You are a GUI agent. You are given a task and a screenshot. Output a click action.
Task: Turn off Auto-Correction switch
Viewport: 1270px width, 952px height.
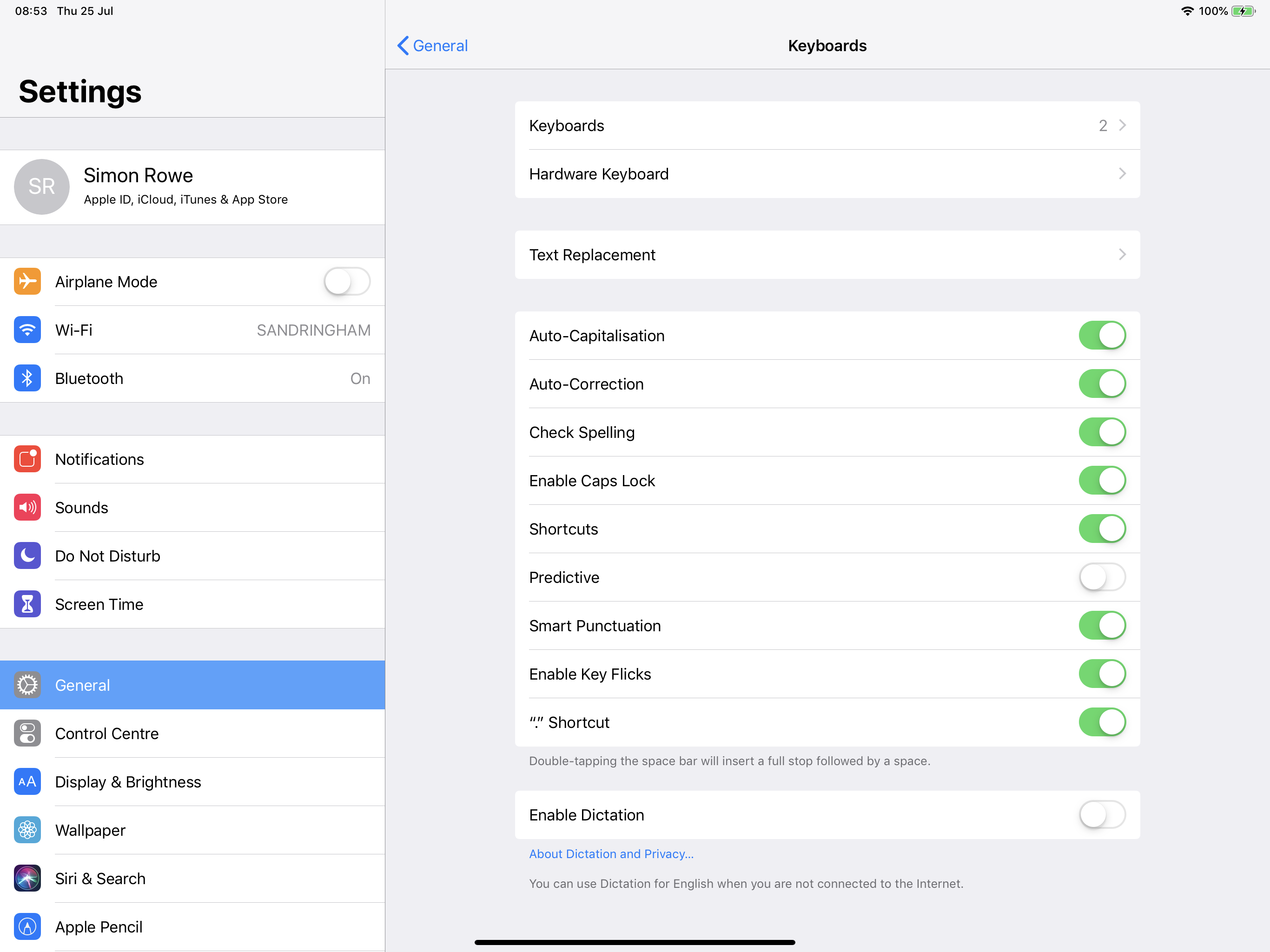coord(1102,383)
